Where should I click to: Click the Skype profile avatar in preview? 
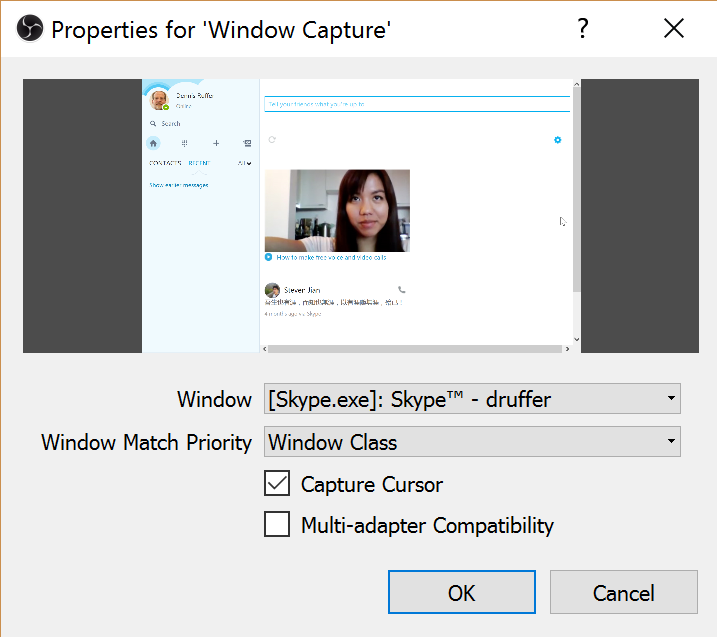pos(159,100)
